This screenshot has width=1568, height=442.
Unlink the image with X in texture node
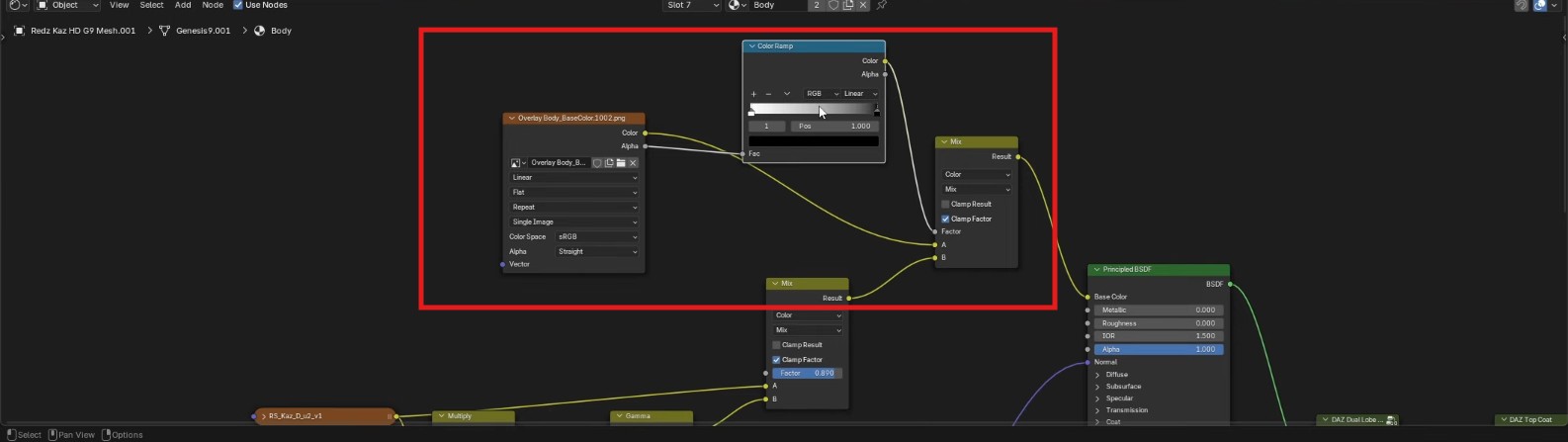pyautogui.click(x=633, y=163)
